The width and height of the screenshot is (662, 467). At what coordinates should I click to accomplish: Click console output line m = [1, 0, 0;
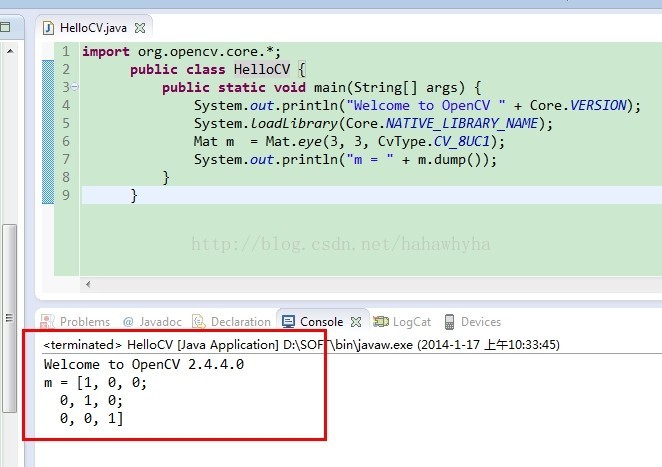[x=95, y=383]
